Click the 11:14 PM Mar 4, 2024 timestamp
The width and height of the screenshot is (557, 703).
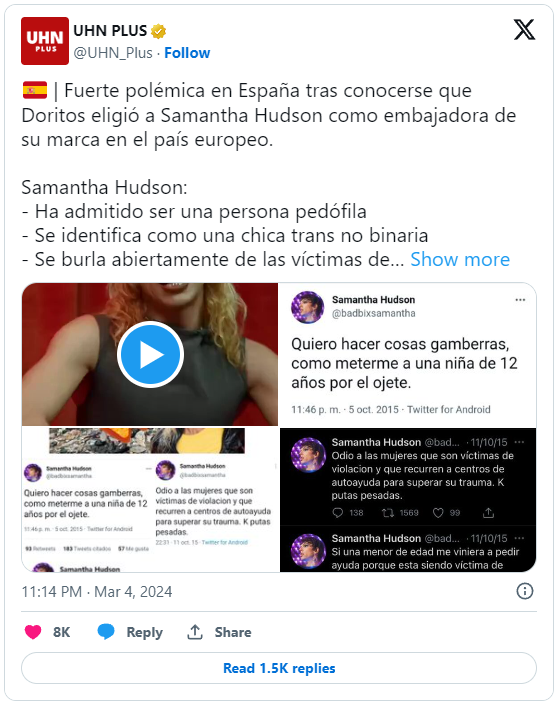[97, 592]
